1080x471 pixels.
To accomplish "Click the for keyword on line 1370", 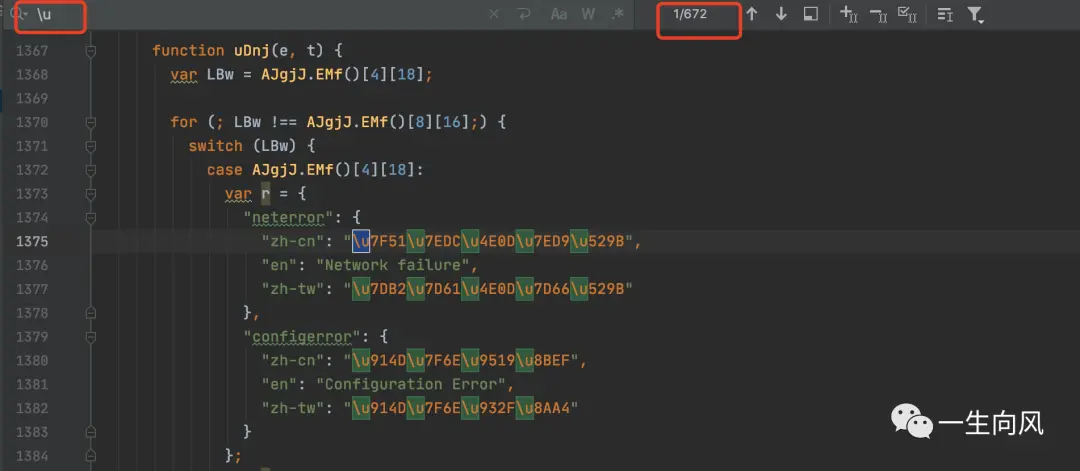I will (184, 123).
